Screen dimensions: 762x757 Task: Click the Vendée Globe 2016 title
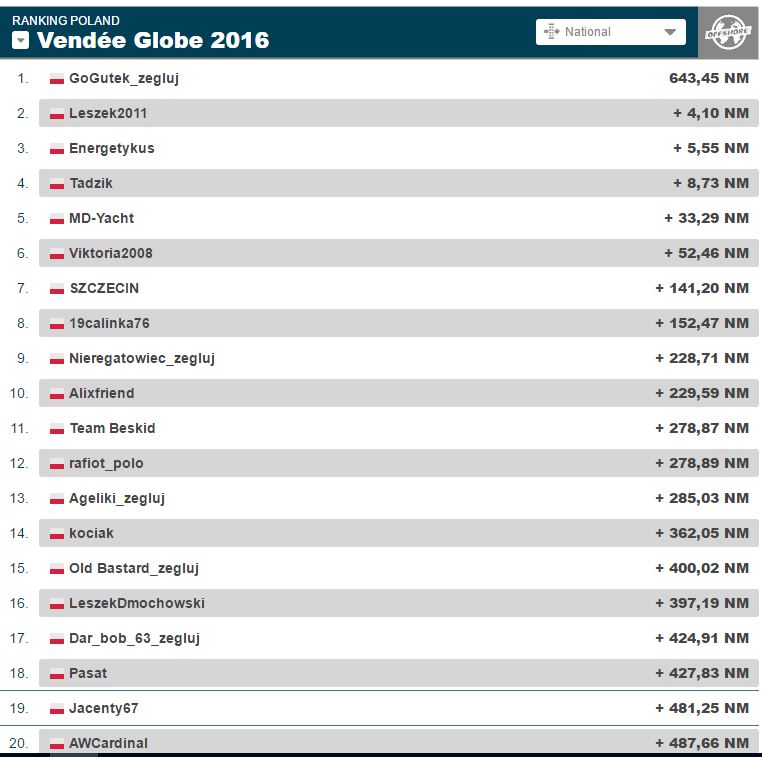click(x=153, y=40)
